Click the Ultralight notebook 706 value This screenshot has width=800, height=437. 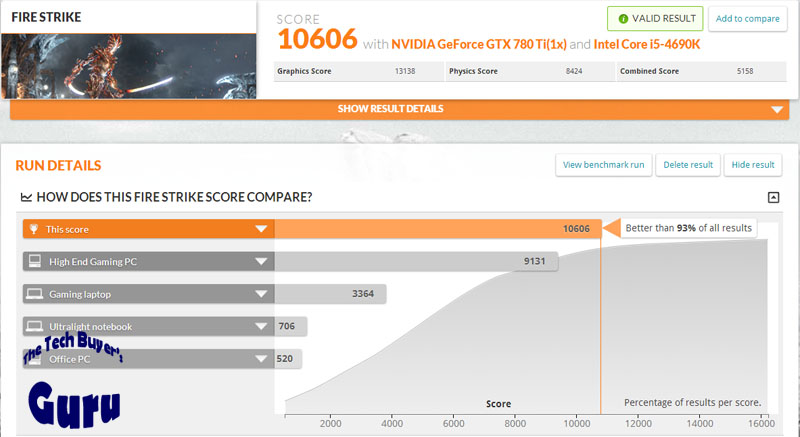287,326
